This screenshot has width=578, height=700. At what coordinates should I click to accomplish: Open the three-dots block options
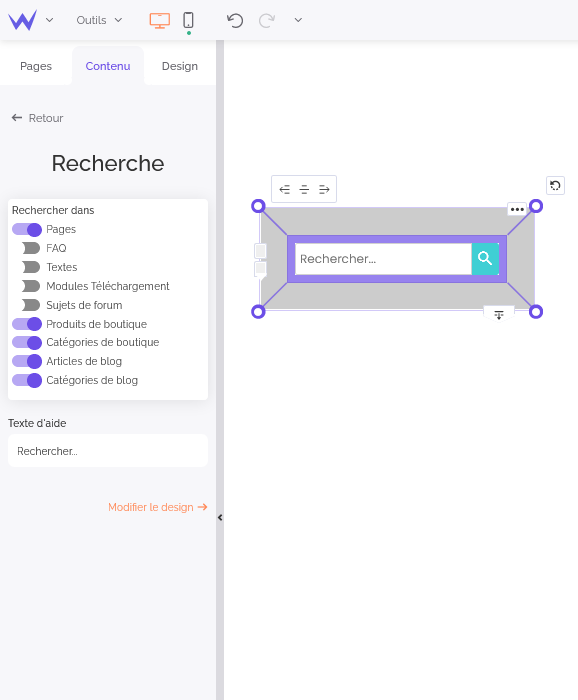517,209
